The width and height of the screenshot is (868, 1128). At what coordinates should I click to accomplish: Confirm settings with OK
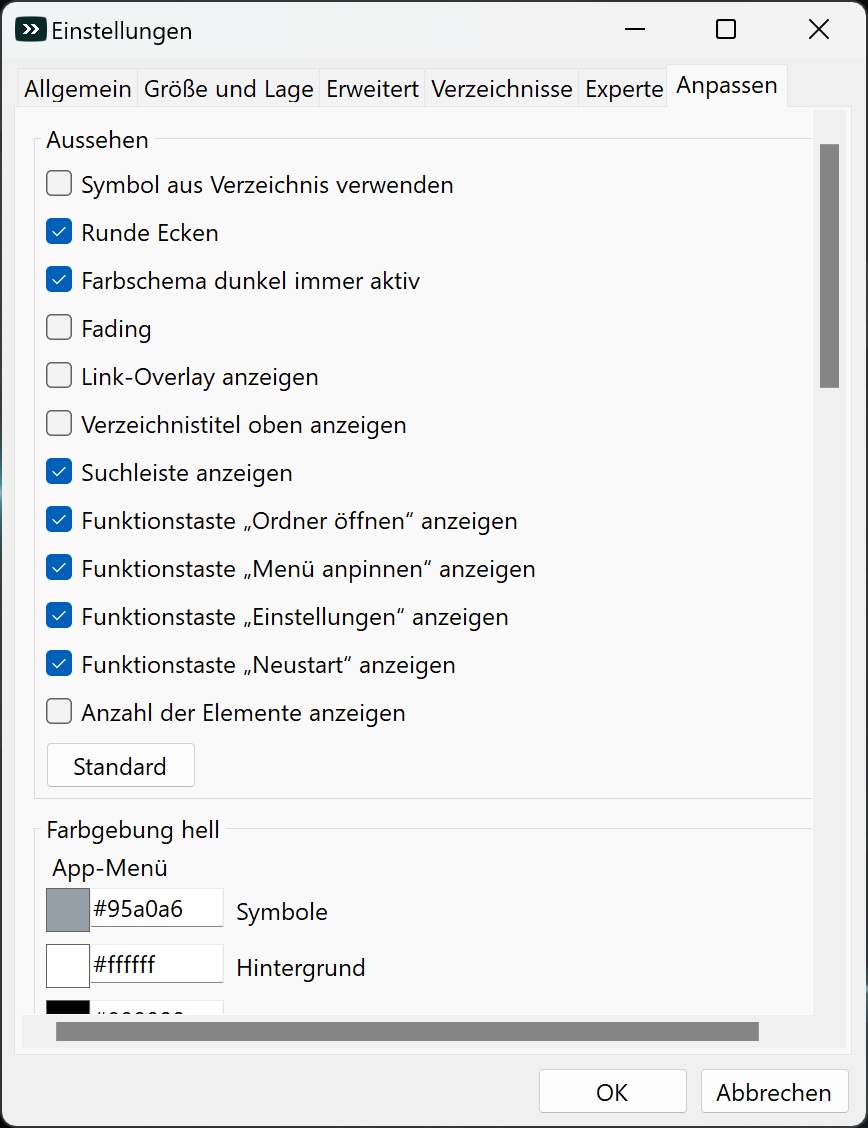pos(612,1091)
